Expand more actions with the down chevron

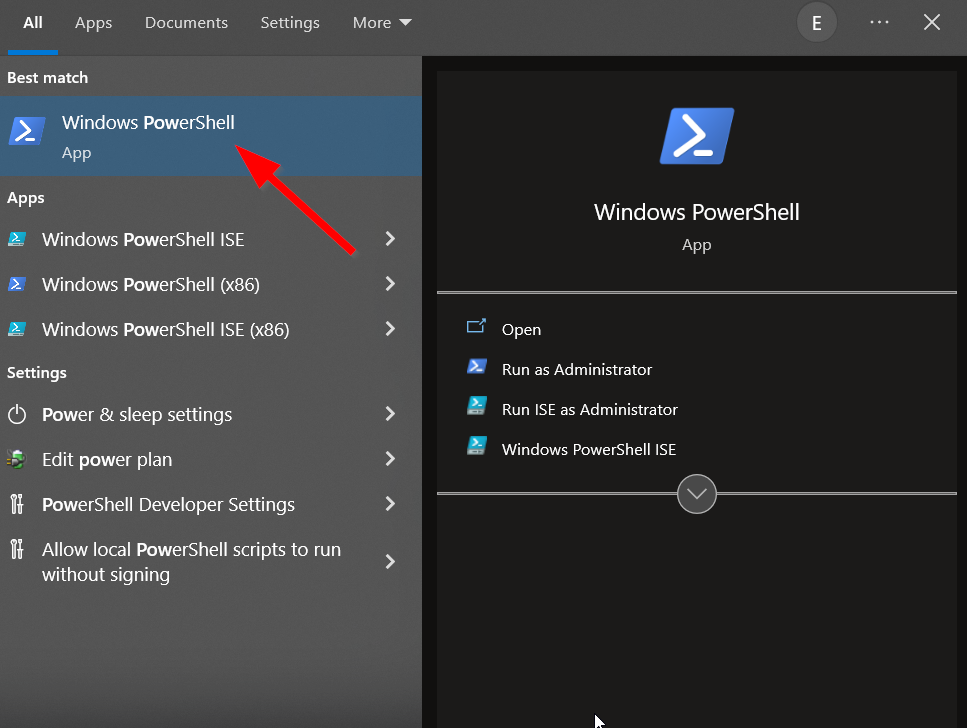tap(697, 493)
